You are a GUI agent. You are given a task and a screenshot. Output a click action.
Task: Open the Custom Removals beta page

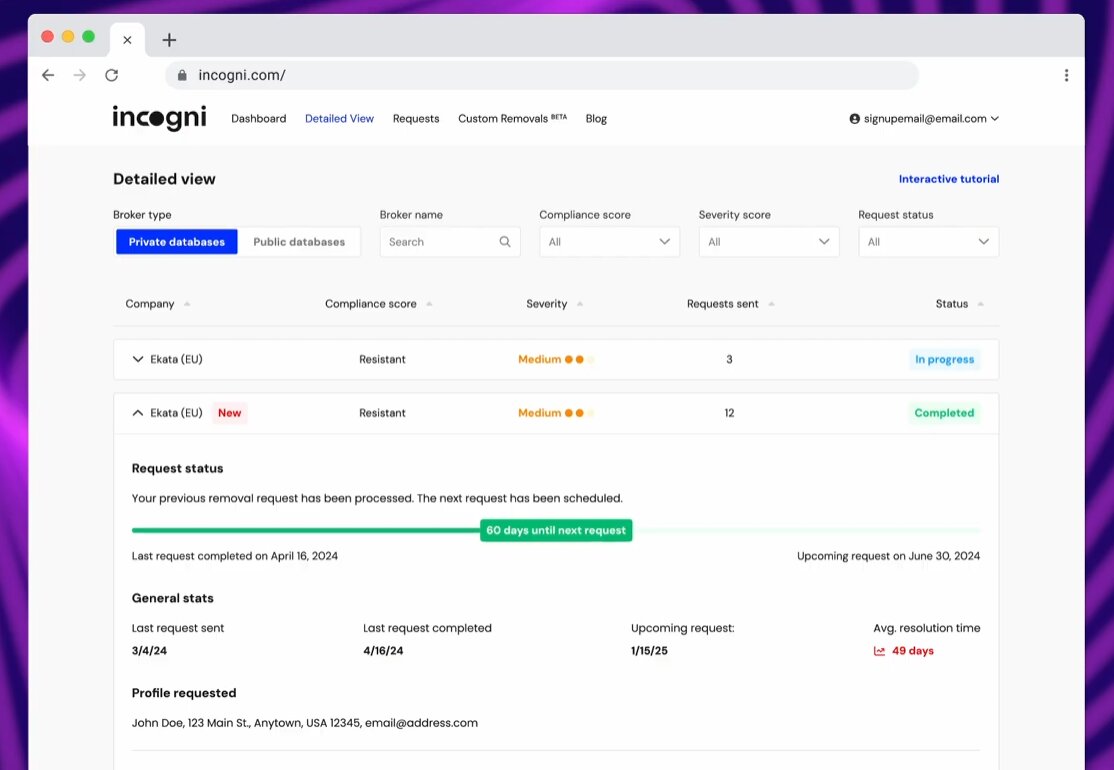click(x=512, y=119)
